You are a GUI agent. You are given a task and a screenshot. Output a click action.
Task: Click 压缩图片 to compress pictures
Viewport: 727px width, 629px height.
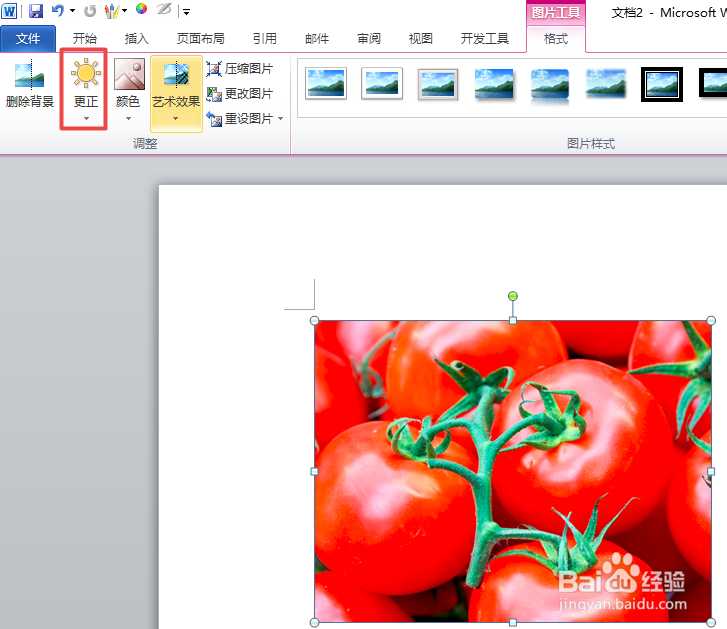(240, 69)
